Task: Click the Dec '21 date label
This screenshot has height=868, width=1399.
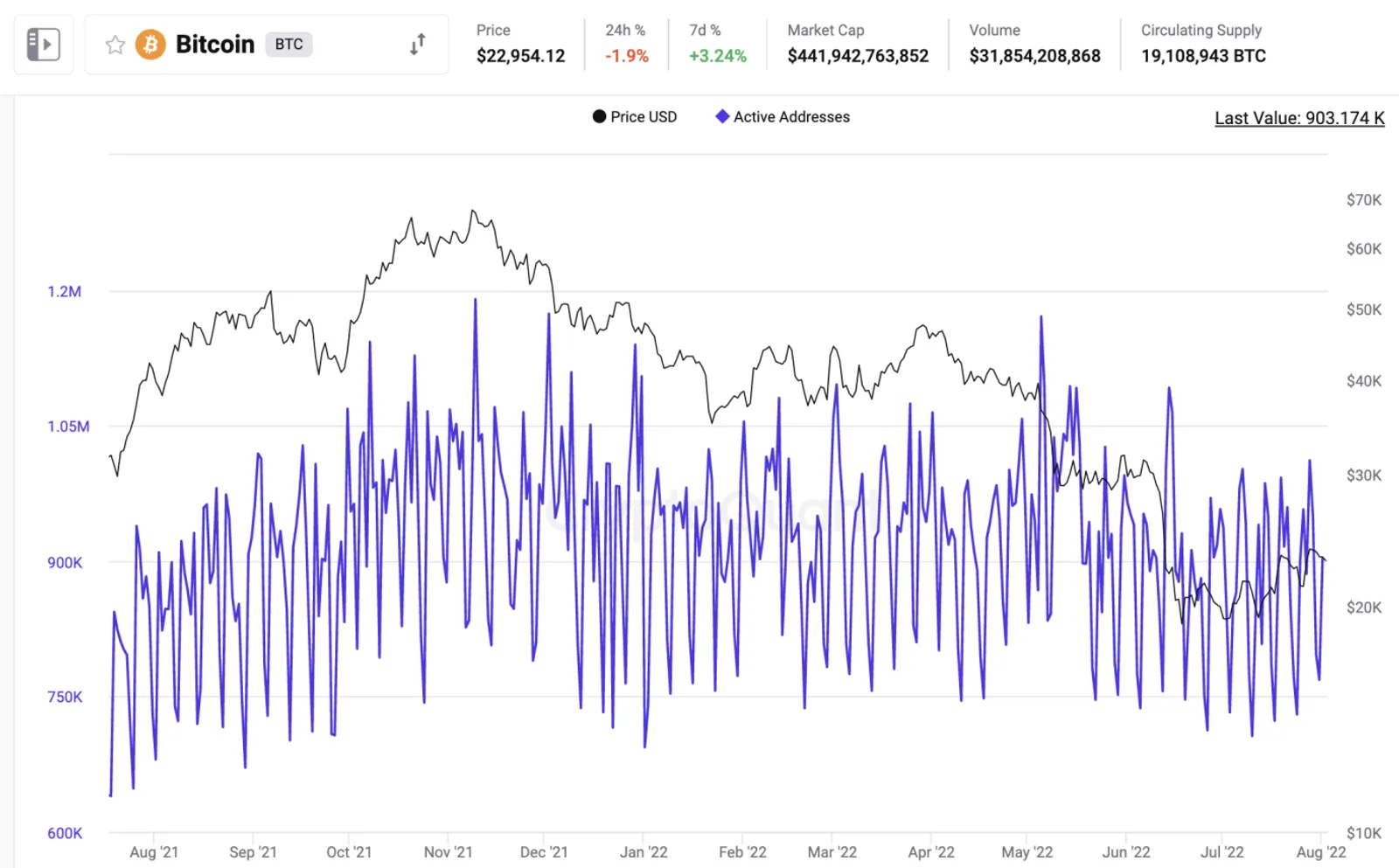Action: 544,852
